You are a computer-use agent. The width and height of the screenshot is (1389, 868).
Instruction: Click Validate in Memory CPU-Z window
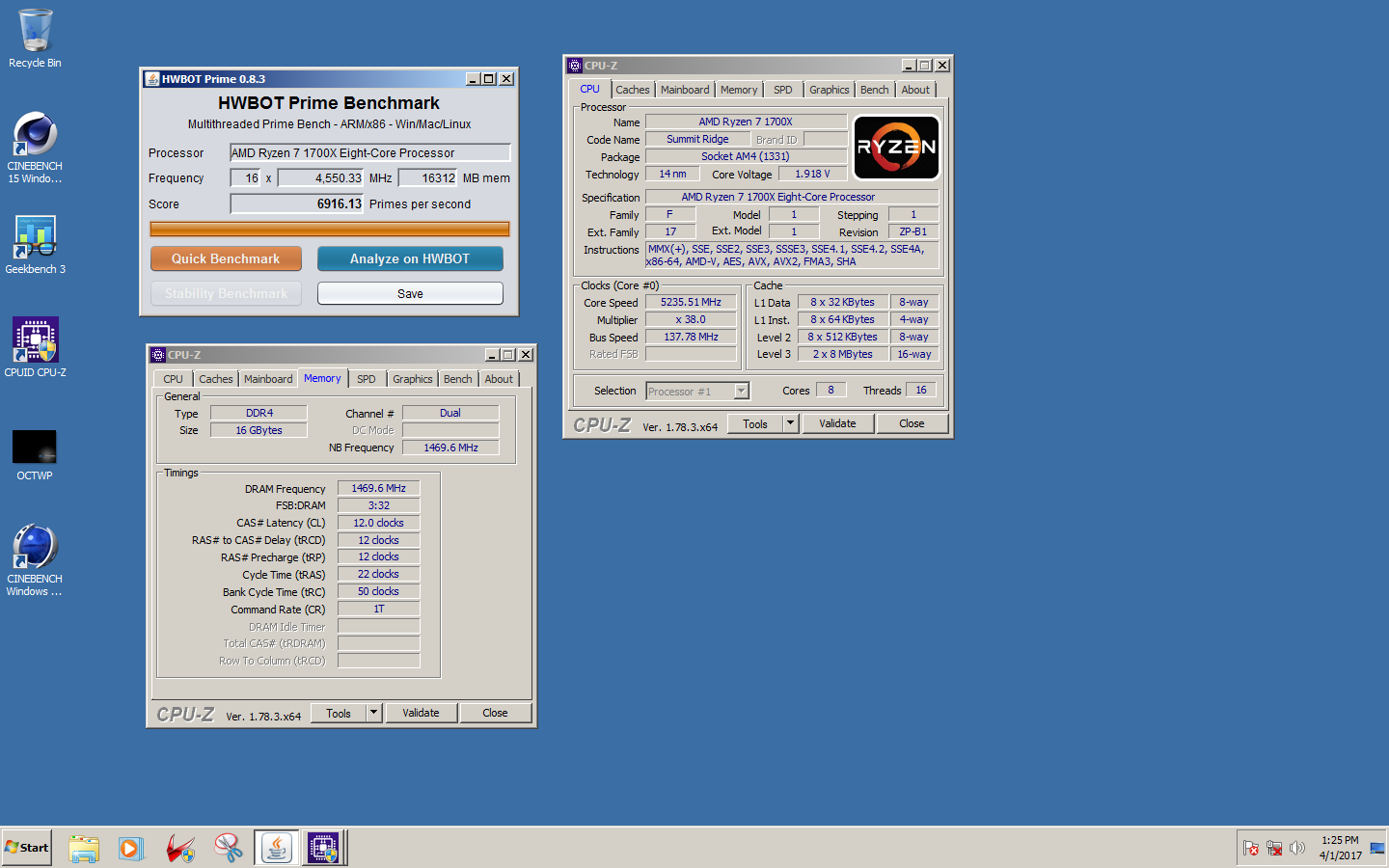[421, 713]
